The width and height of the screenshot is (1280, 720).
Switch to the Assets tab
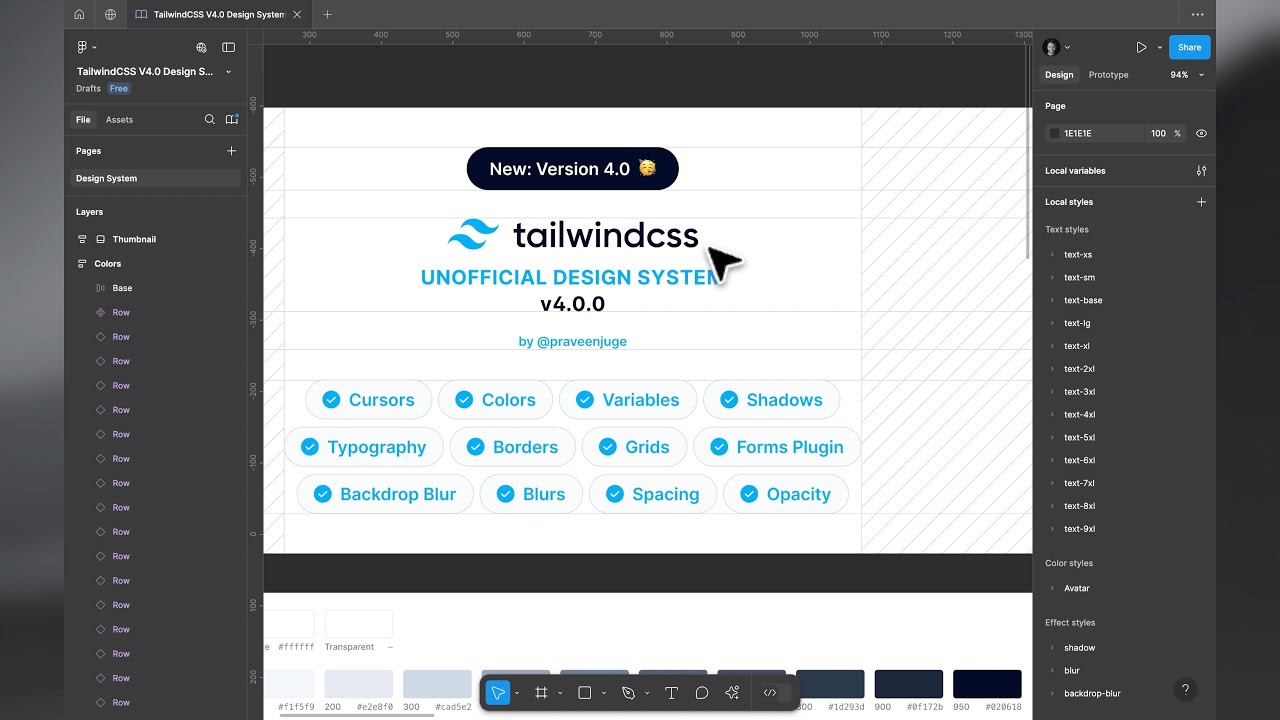[x=119, y=119]
